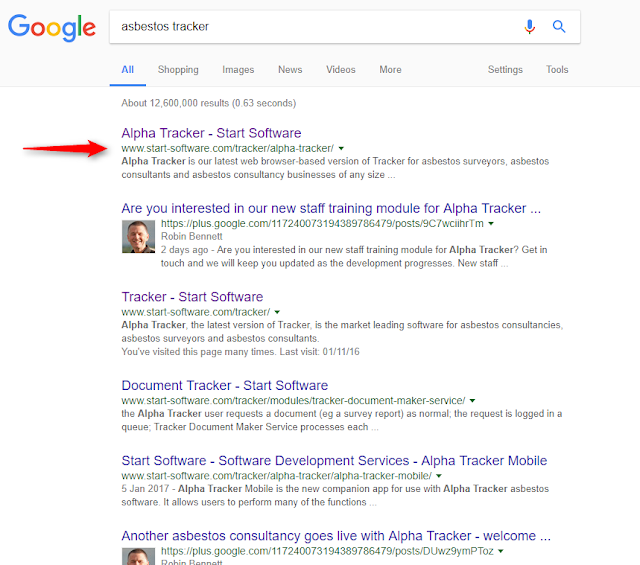Start voice search with microphone icon

[529, 27]
